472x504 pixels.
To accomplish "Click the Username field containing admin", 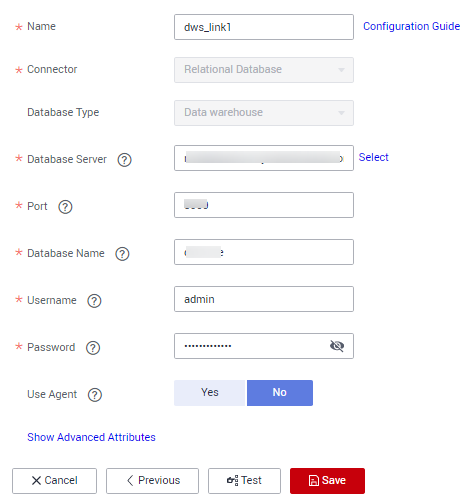I will [x=264, y=299].
